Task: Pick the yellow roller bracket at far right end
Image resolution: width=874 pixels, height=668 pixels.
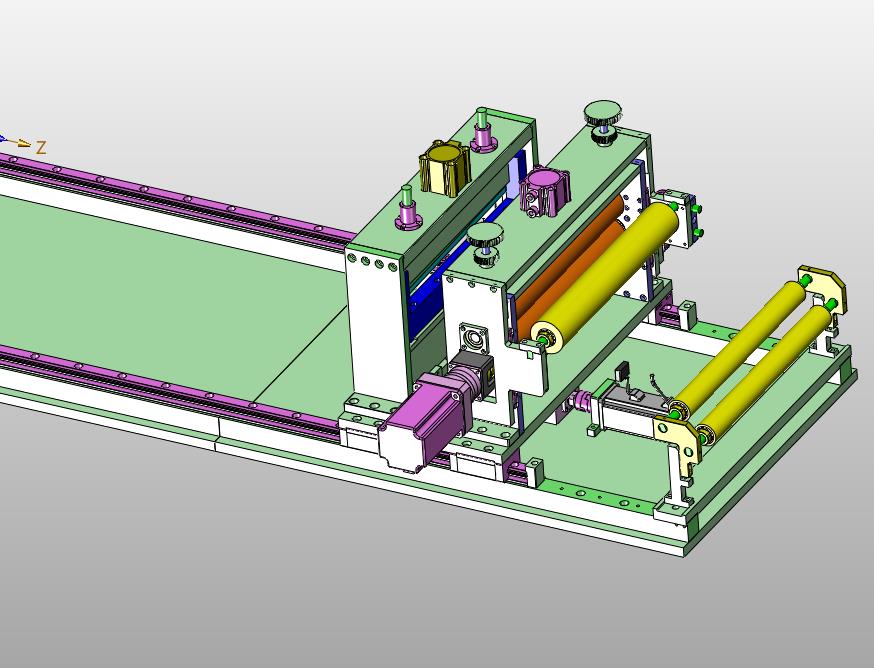Action: point(822,290)
